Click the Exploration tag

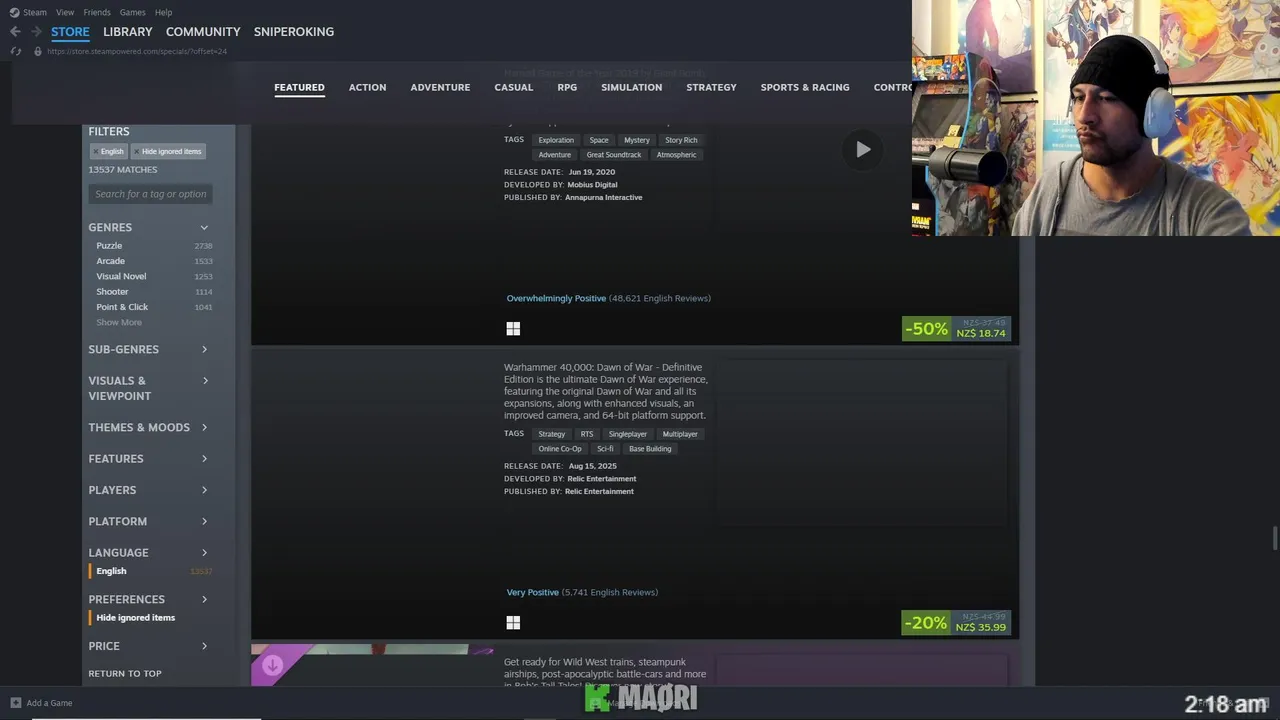pos(556,140)
